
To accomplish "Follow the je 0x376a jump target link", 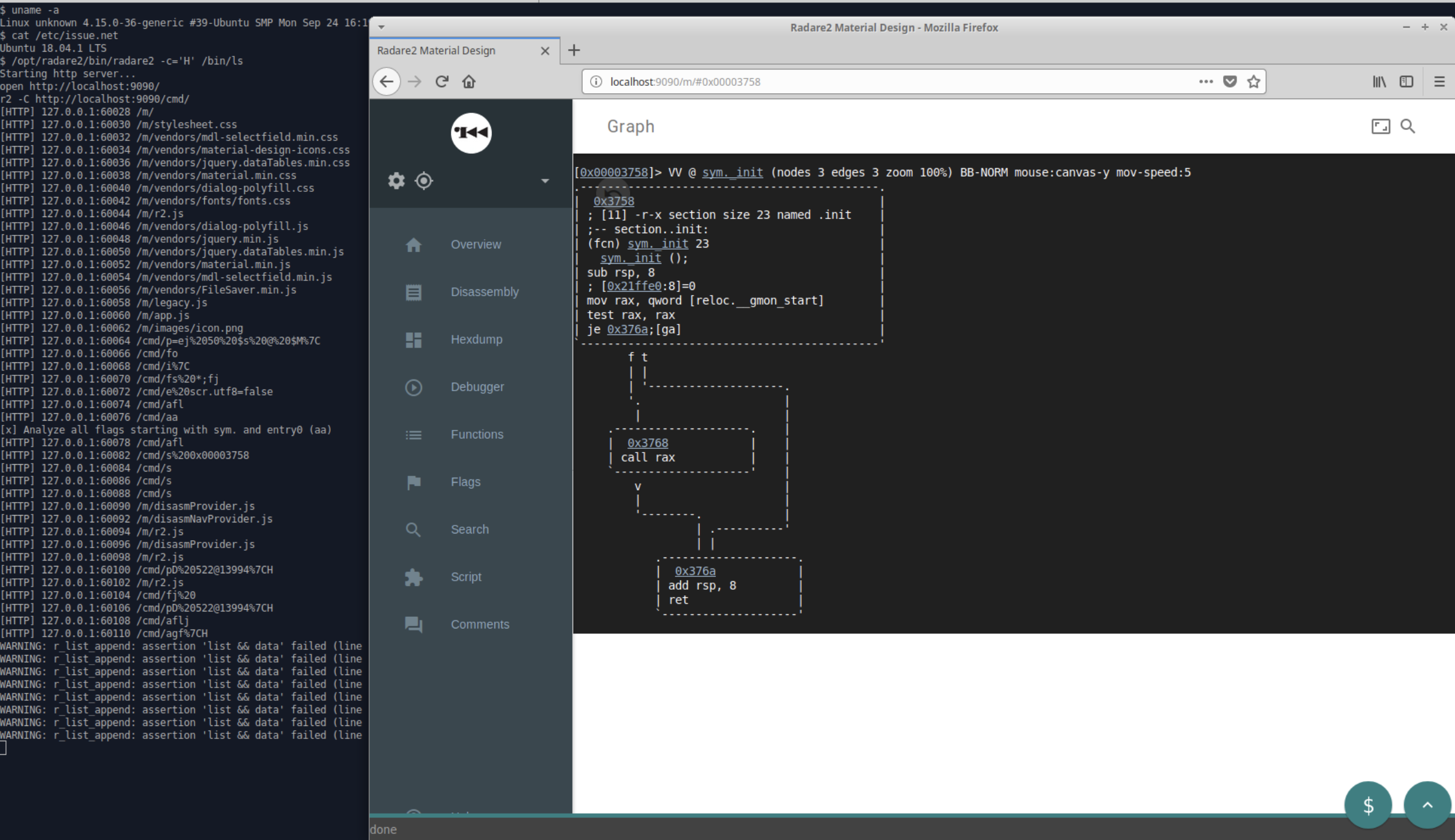I will 627,329.
